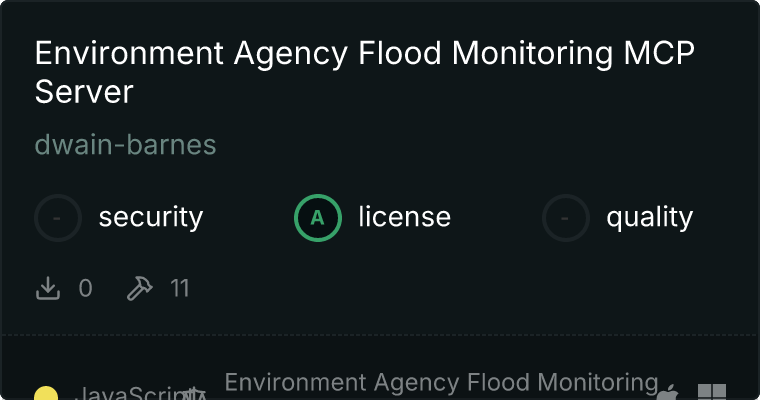
Task: Click the download count icon
Action: tap(48, 289)
